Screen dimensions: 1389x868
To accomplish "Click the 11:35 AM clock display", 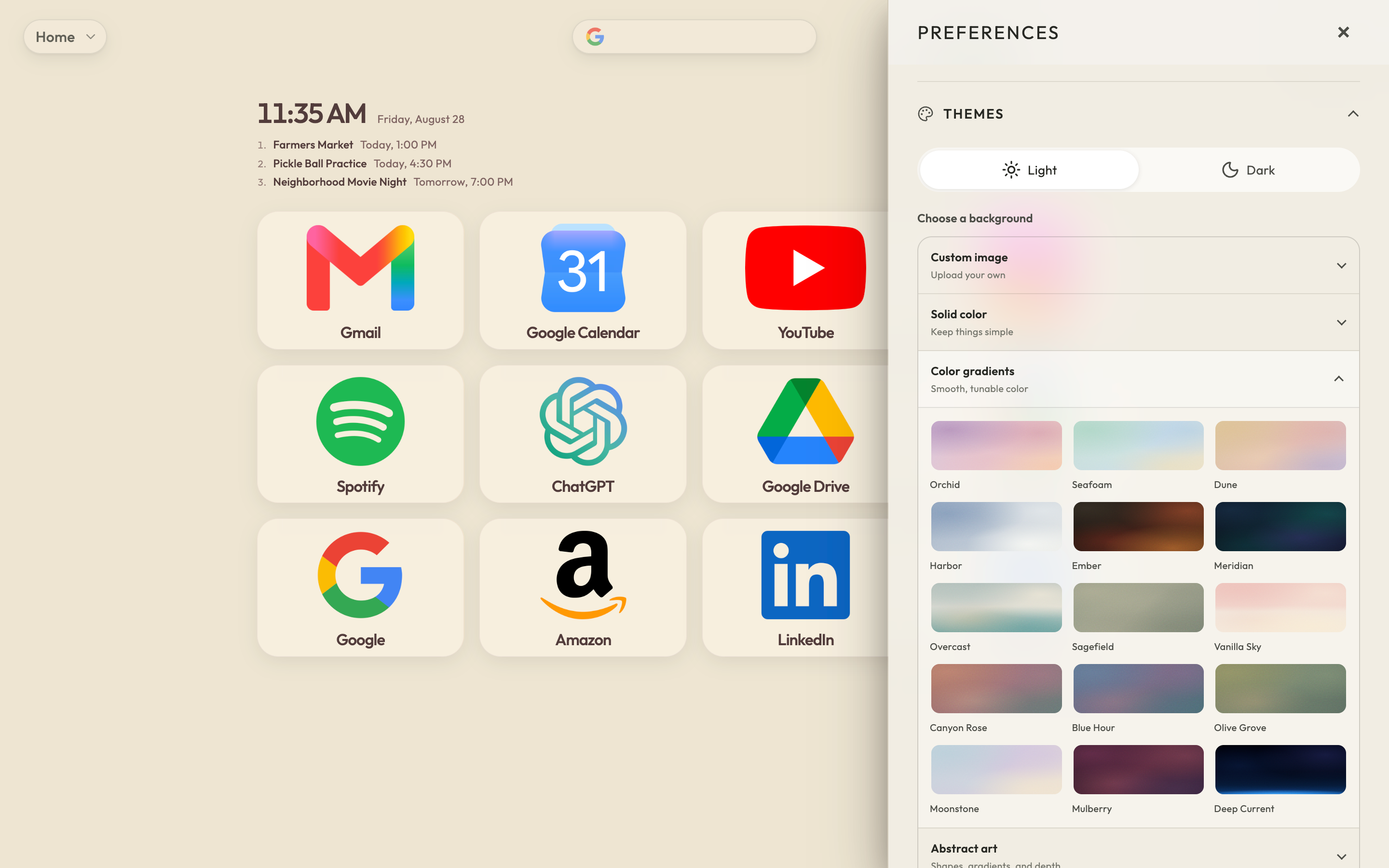I will [312, 114].
